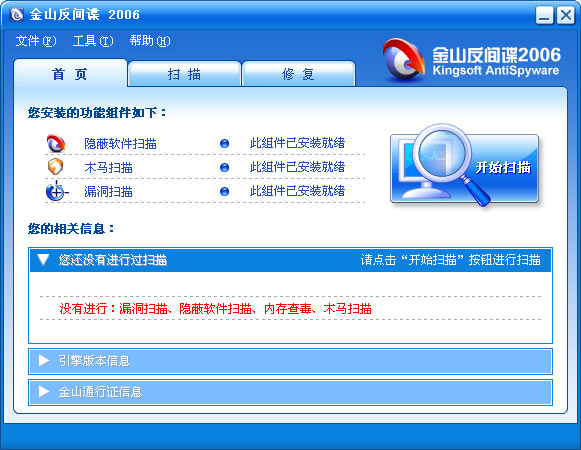Click the 木马扫描 label
The image size is (581, 450).
click(108, 168)
